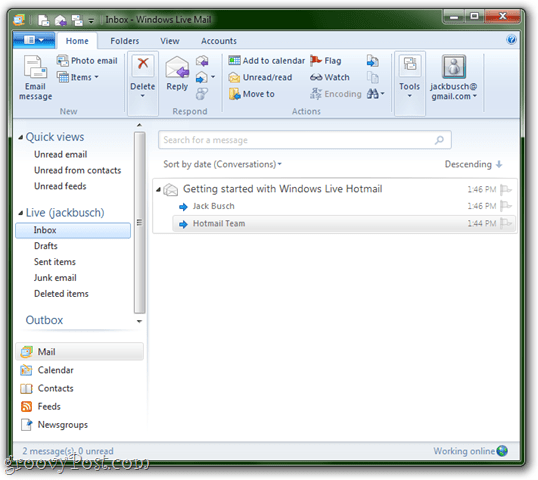The height and width of the screenshot is (480, 538).
Task: Toggle Unread/read status of message
Action: point(261,77)
